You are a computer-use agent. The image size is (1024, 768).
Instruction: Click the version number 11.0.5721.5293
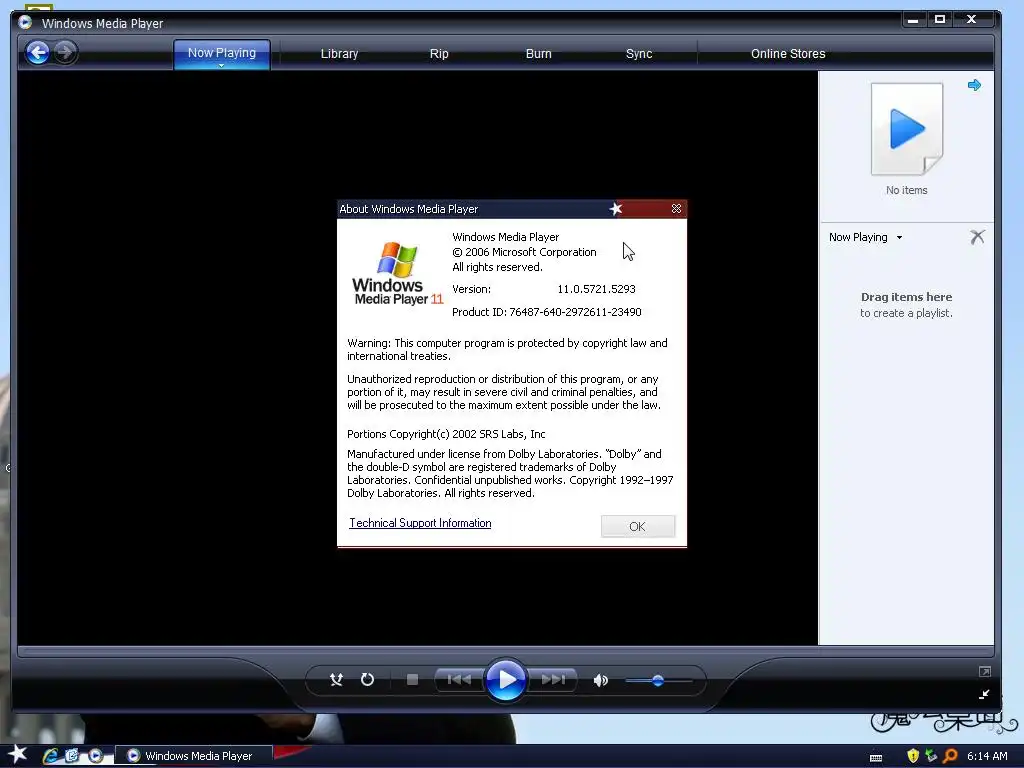click(596, 289)
